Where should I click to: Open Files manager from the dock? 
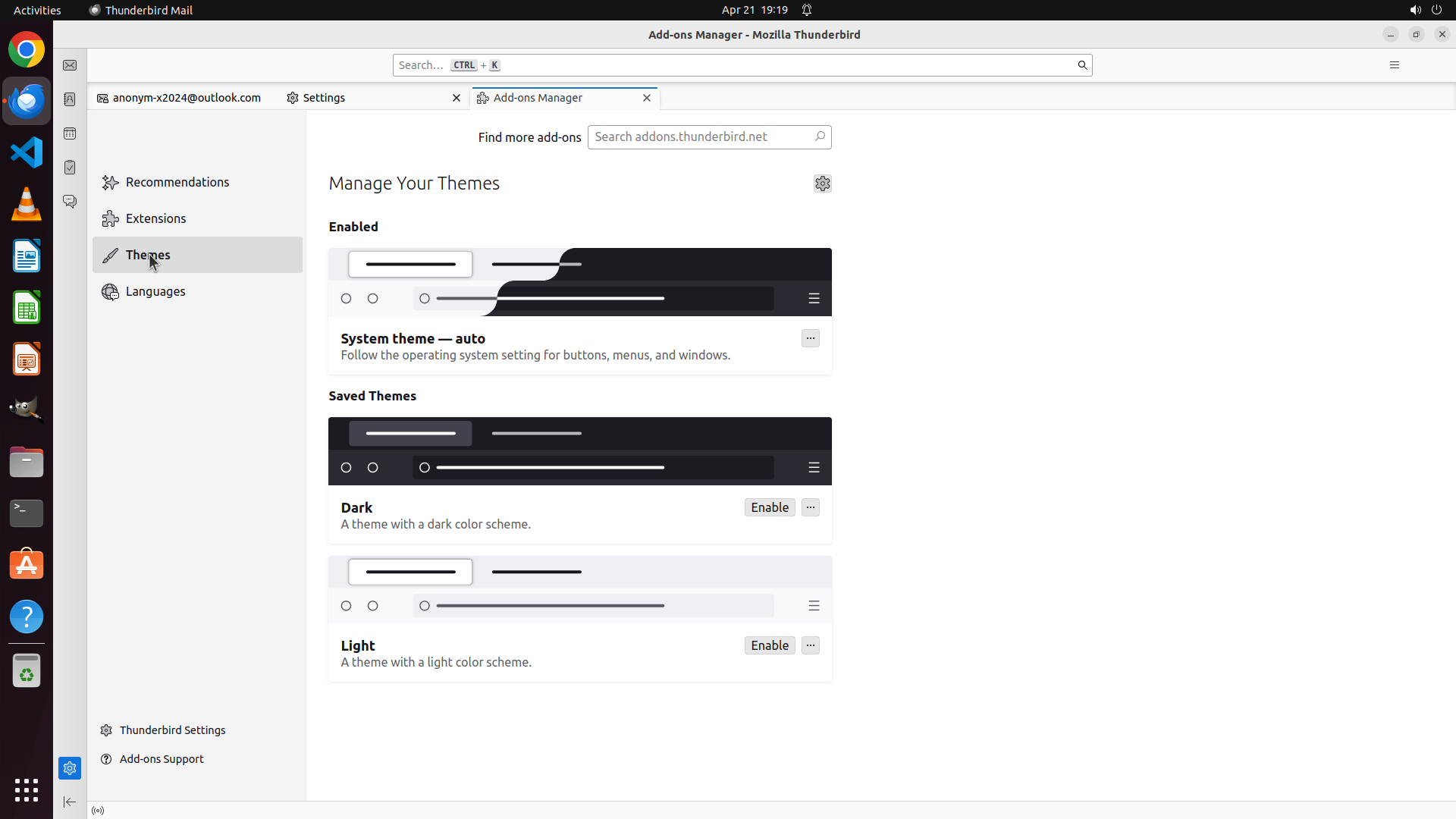point(27,462)
